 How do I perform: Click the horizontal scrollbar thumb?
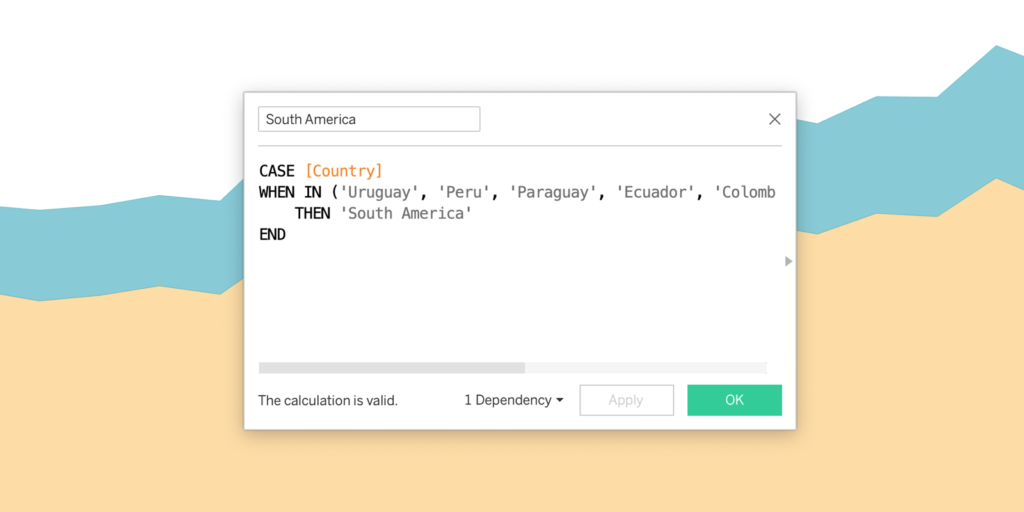click(x=392, y=368)
